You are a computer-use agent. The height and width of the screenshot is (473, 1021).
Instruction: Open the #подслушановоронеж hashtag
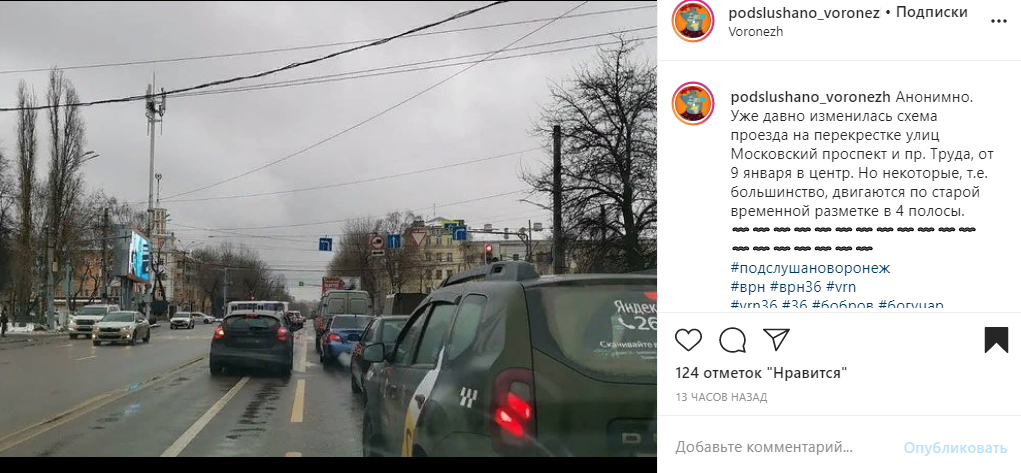(810, 268)
